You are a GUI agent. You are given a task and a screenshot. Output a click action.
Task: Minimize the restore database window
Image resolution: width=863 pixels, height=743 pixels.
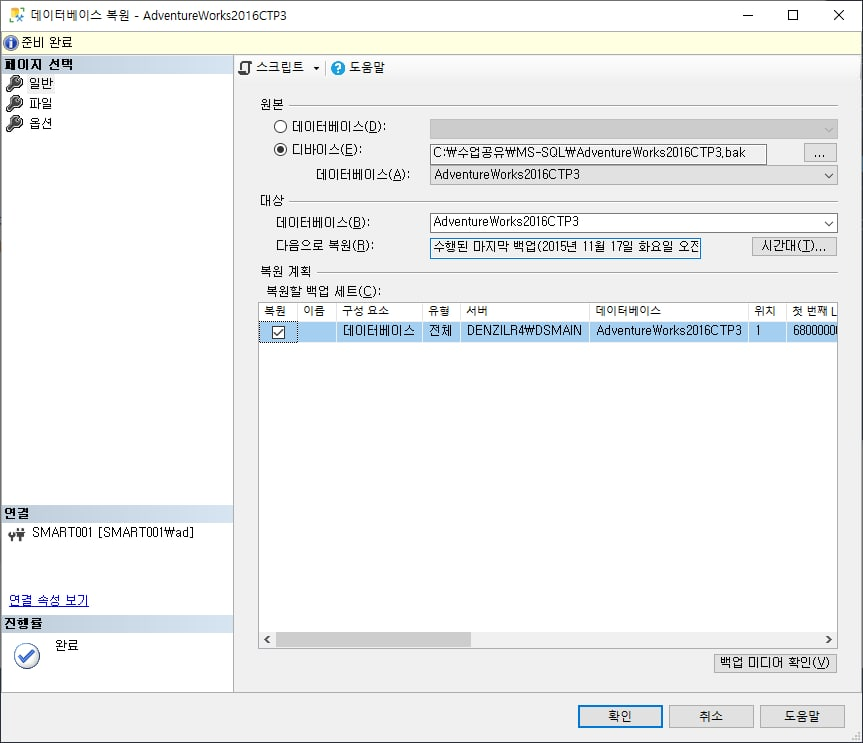coord(747,15)
